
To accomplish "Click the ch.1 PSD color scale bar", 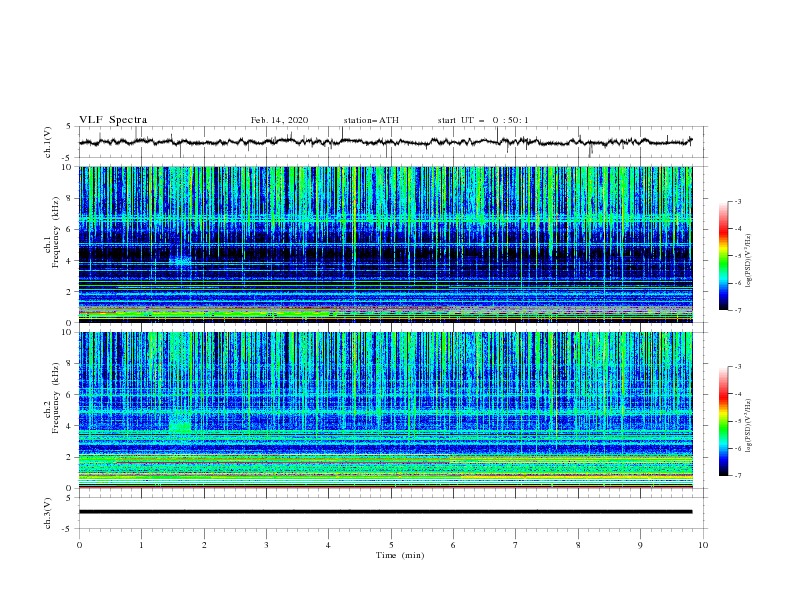I will (x=724, y=256).
